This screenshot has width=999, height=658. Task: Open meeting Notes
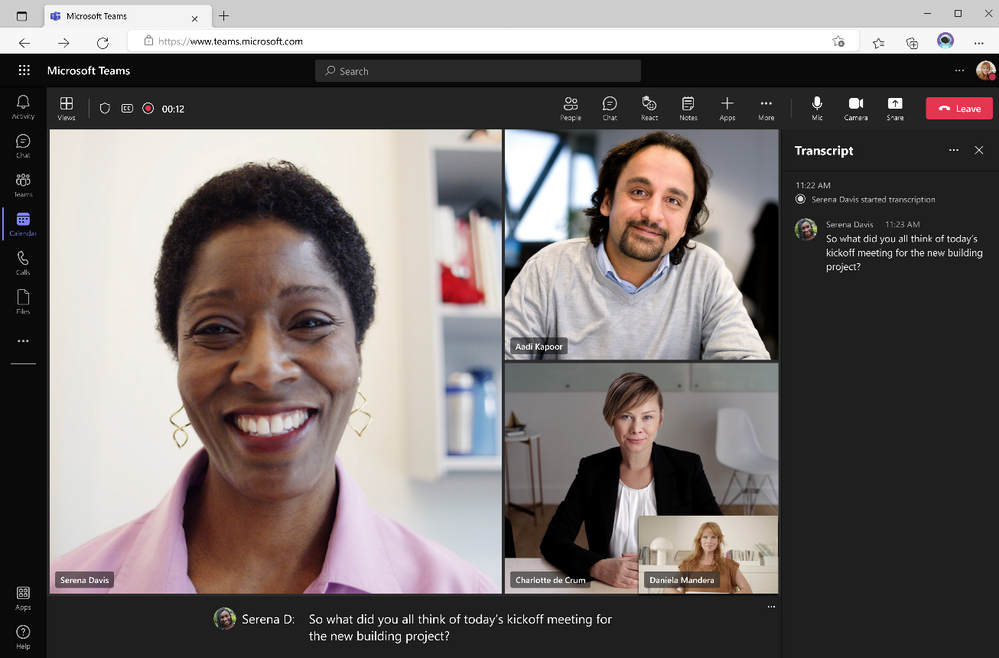point(688,108)
